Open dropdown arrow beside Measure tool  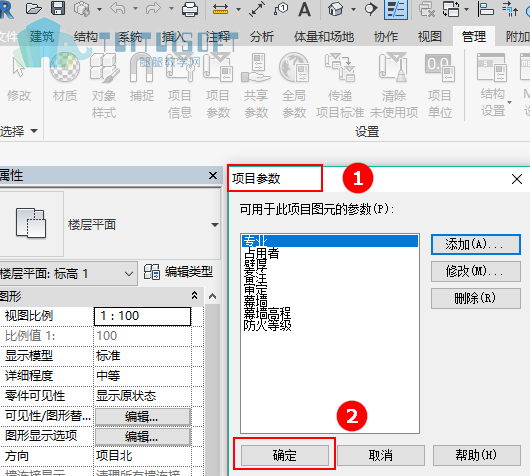(x=238, y=9)
